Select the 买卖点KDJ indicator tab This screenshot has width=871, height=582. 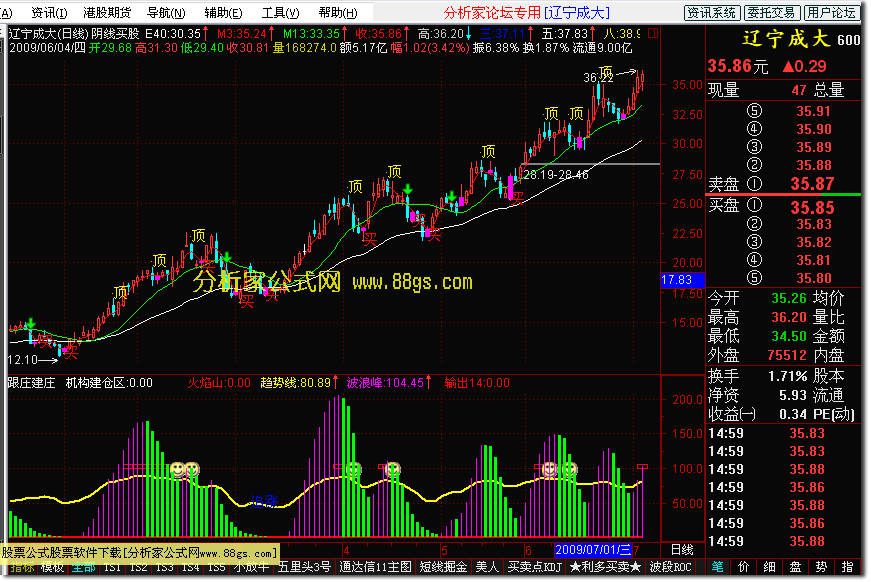point(534,567)
